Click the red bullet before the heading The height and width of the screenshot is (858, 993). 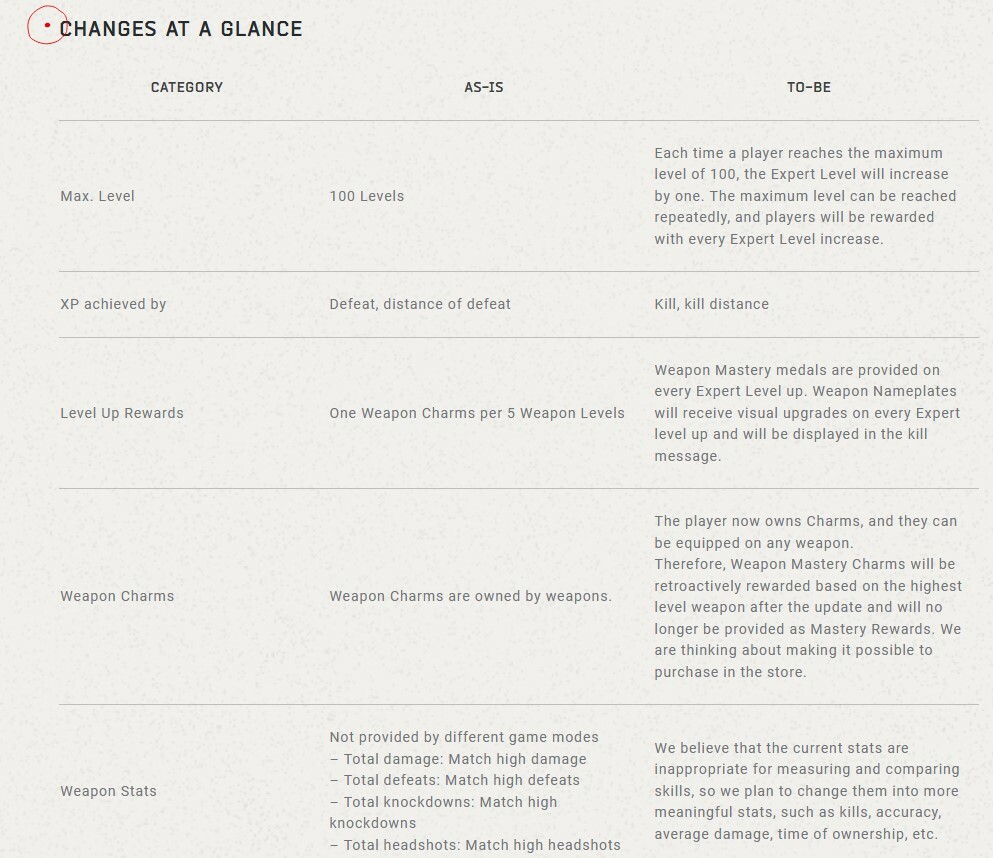click(x=47, y=26)
